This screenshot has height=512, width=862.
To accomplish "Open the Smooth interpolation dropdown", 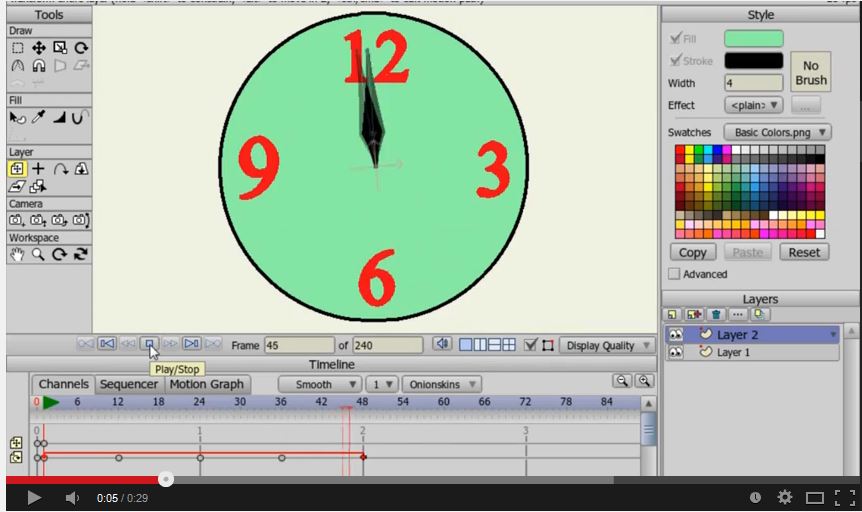I will (x=319, y=384).
